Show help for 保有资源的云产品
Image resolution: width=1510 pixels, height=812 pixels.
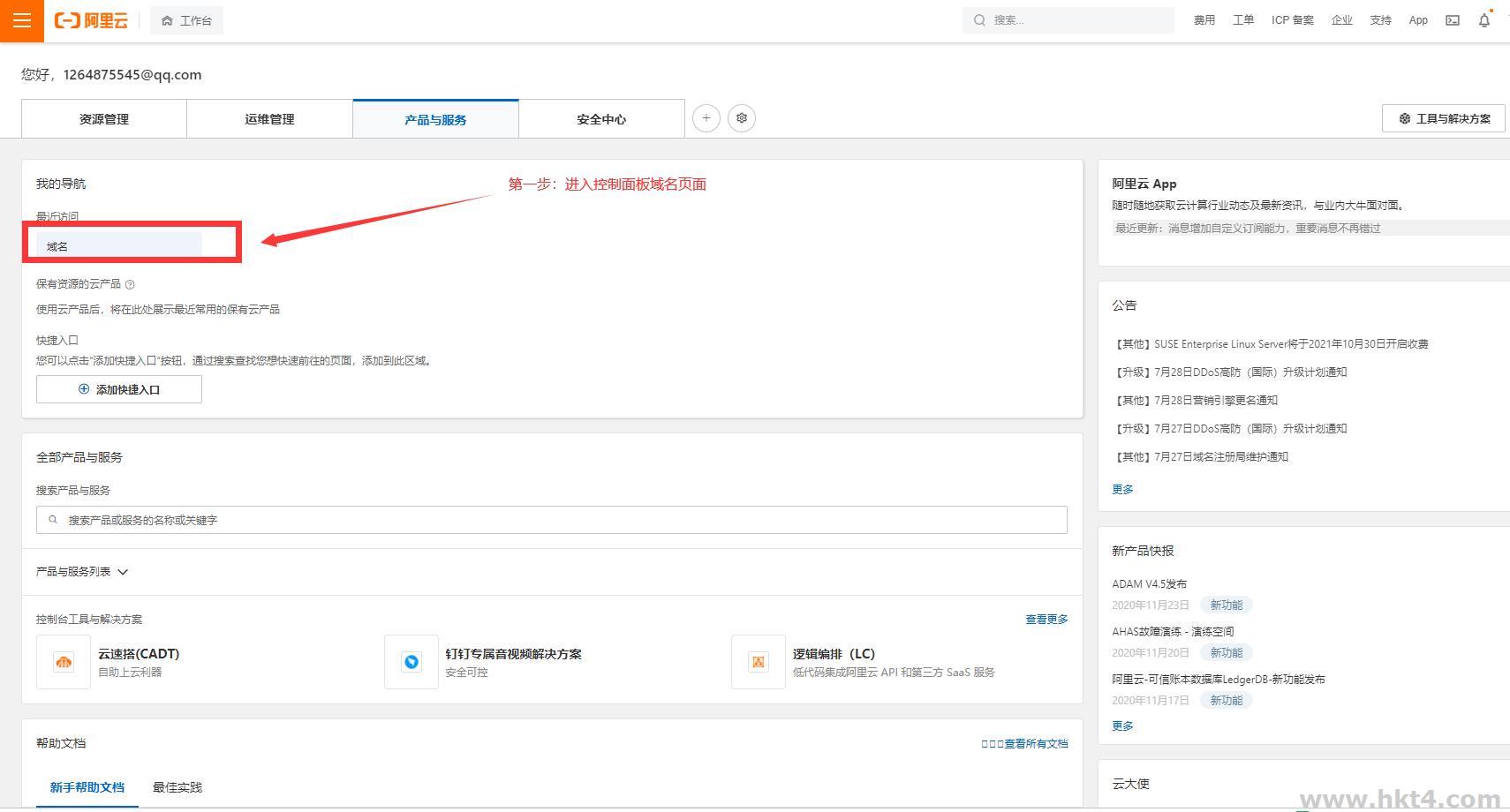click(x=130, y=284)
